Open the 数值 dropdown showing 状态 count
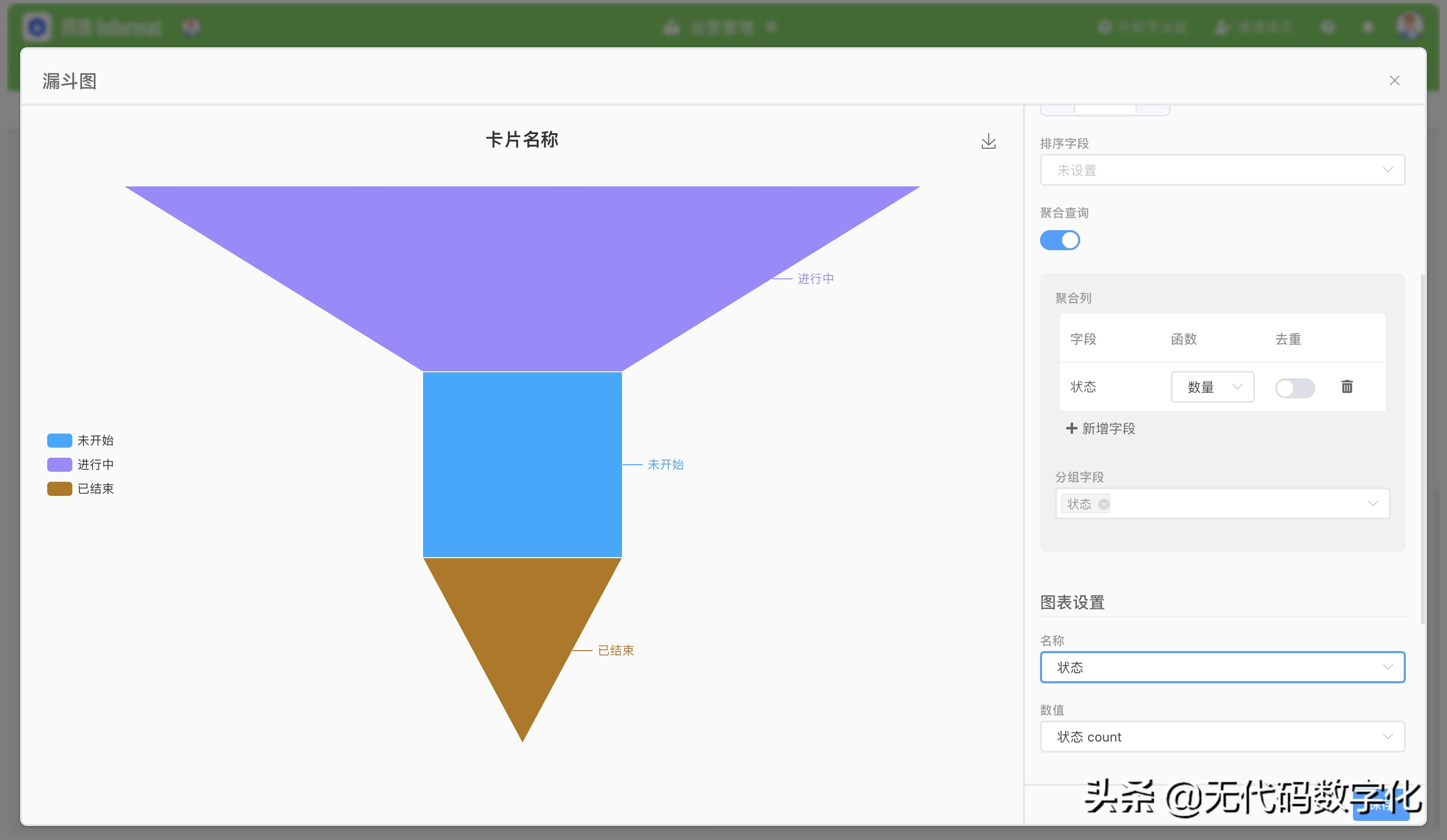 [x=1222, y=737]
